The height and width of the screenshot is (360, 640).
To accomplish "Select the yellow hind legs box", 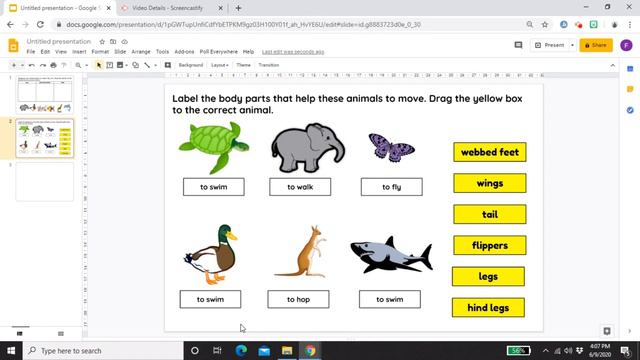I will click(x=488, y=308).
